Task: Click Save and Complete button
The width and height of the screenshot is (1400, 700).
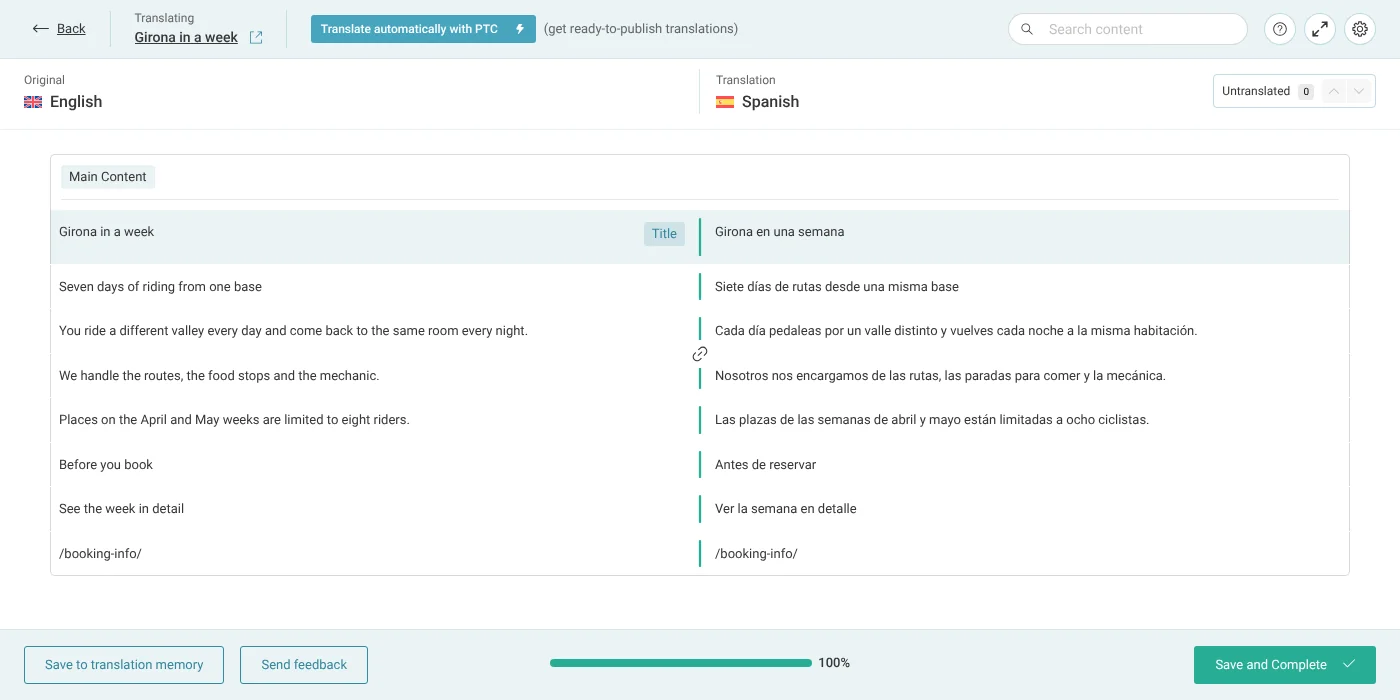Action: pyautogui.click(x=1285, y=665)
